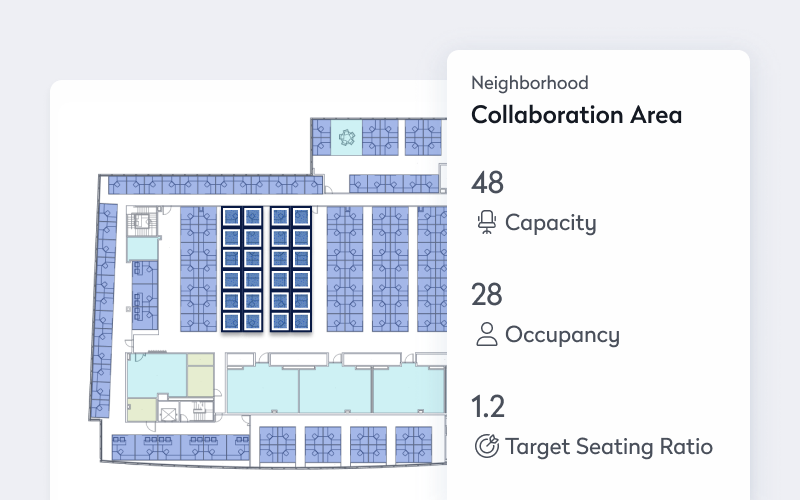Image resolution: width=800 pixels, height=500 pixels.
Task: Click the Neighborhood label
Action: (x=530, y=83)
